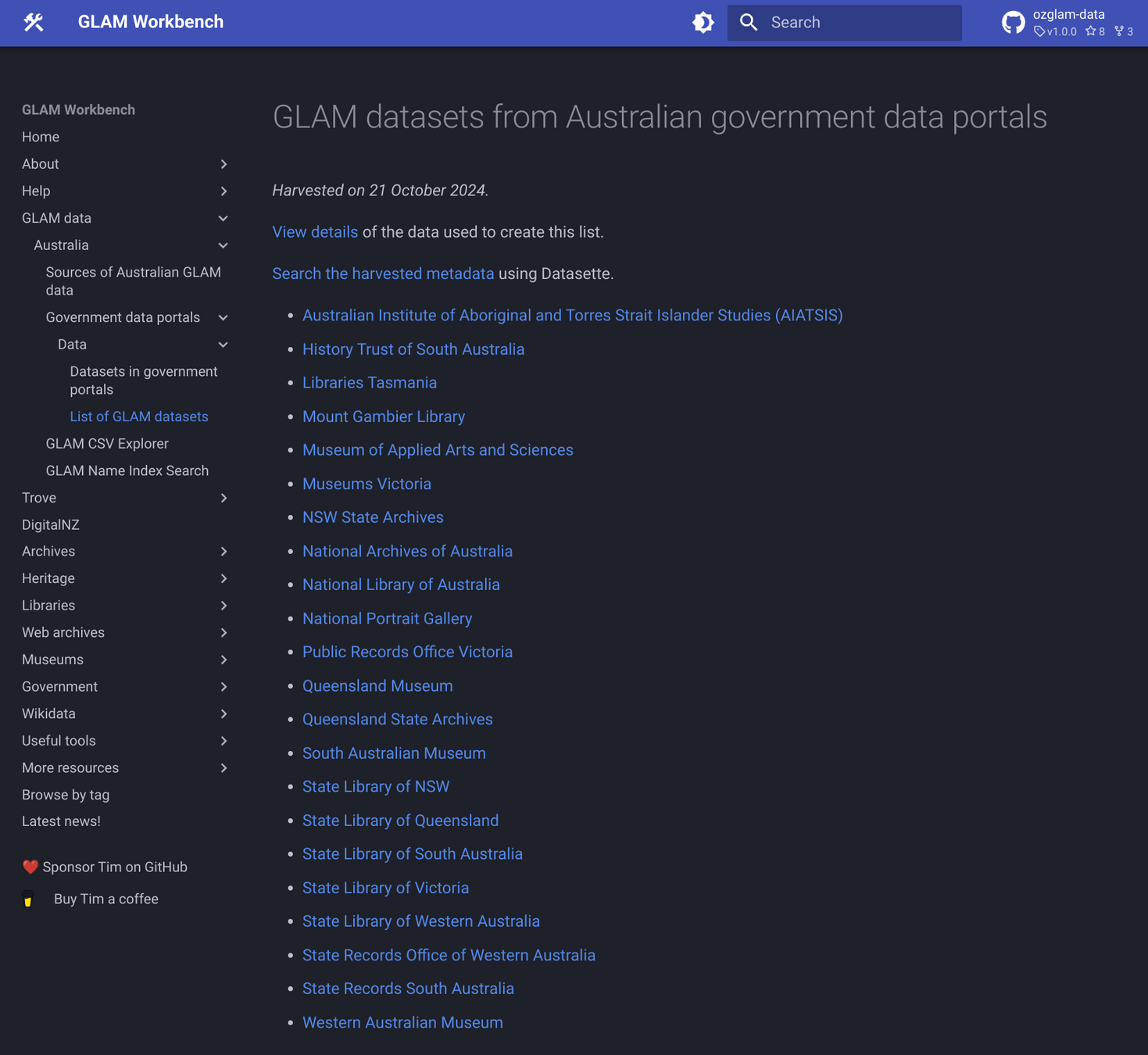Open State Records South Australia link

pos(408,989)
